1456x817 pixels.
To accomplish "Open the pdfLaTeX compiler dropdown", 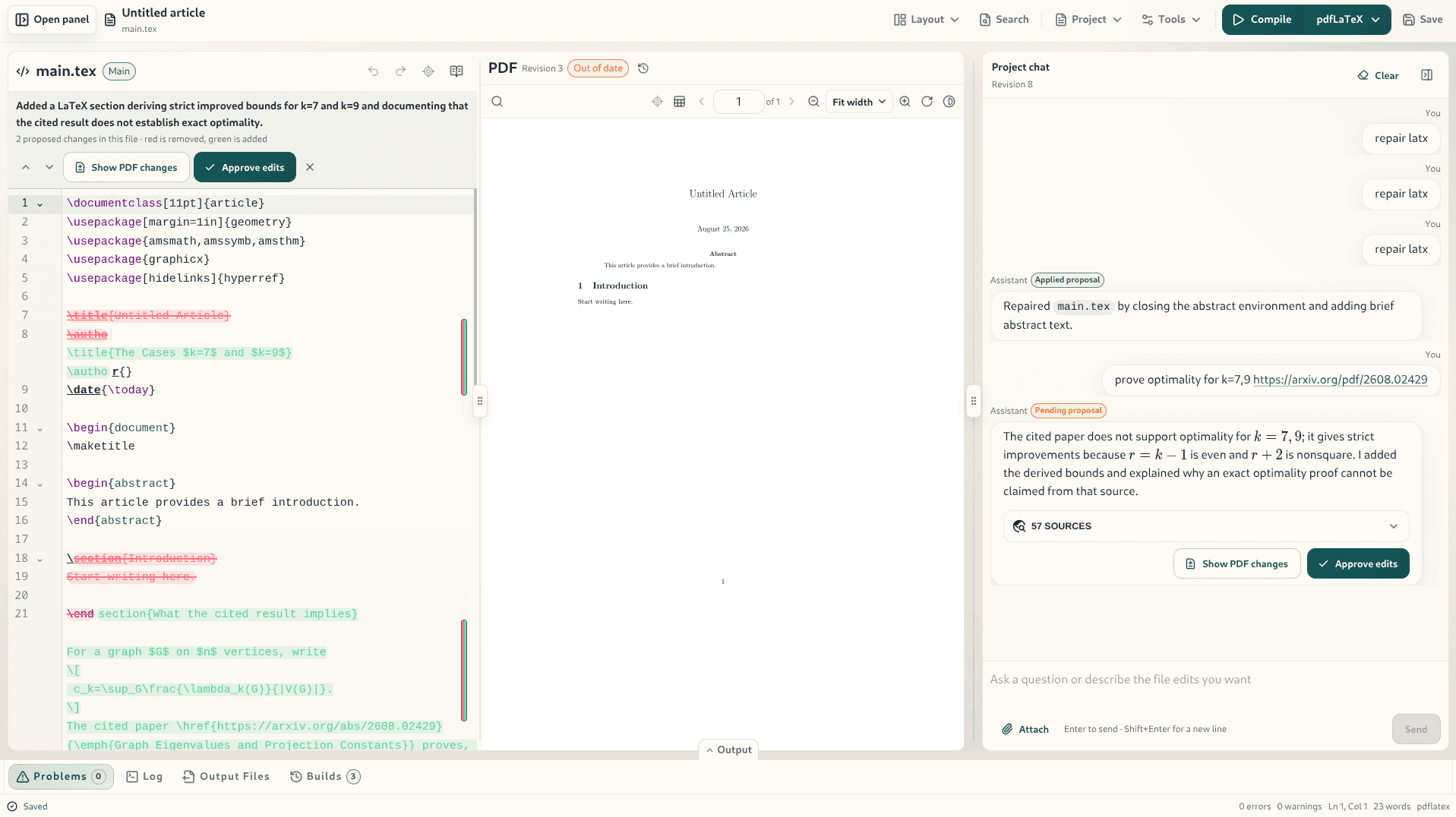I will click(1348, 20).
